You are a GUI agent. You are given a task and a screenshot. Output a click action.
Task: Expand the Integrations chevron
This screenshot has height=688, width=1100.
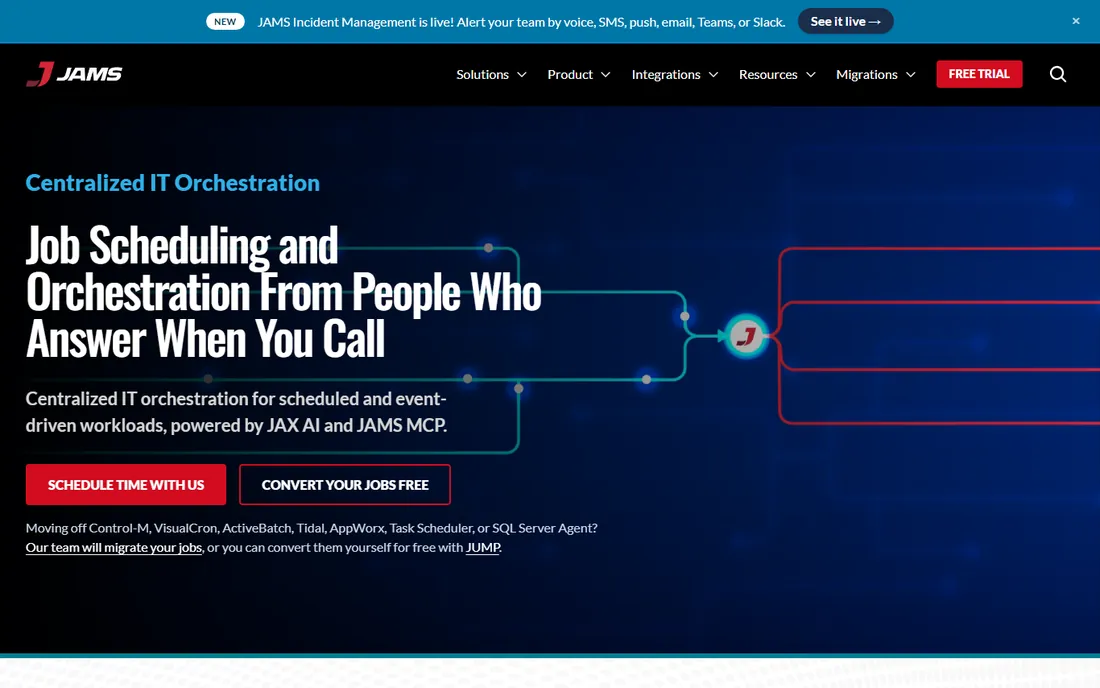713,74
